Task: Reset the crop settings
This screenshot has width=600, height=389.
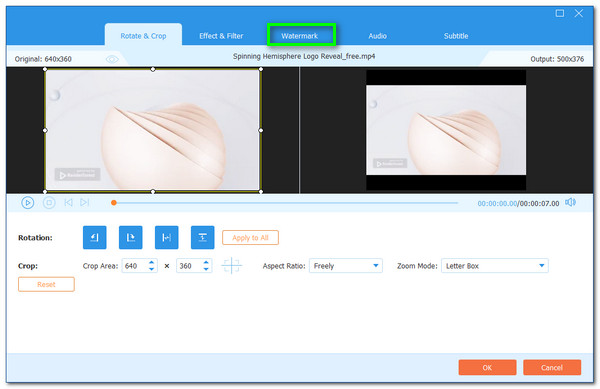Action: tap(46, 284)
